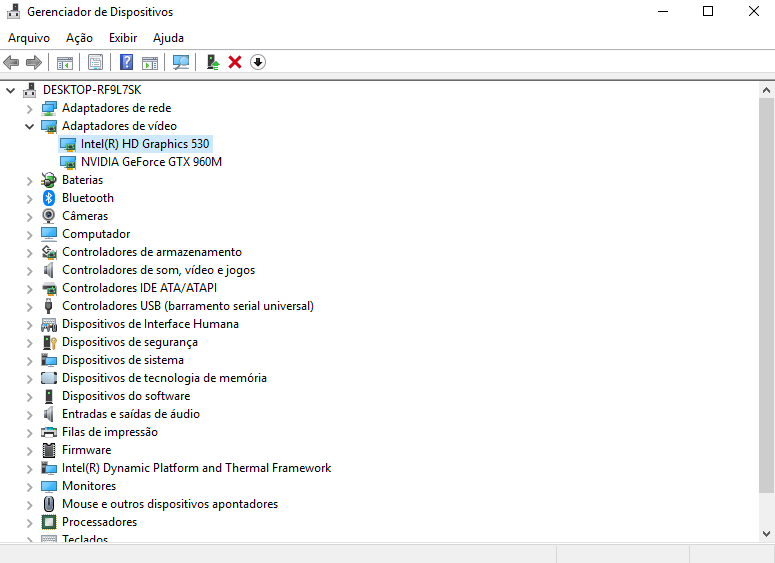This screenshot has width=775, height=563.
Task: Click the Baterias battery icon
Action: point(48,180)
